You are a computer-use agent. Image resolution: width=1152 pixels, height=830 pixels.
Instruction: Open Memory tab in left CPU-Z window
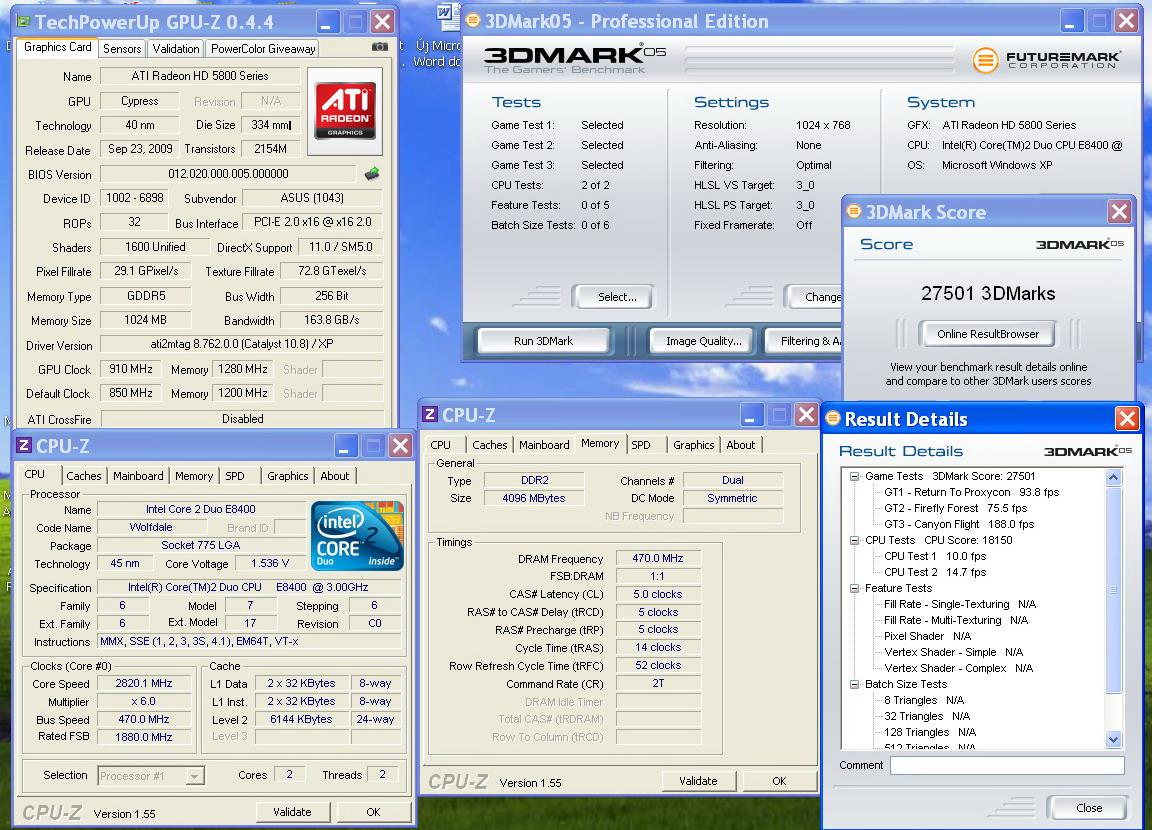coord(194,476)
